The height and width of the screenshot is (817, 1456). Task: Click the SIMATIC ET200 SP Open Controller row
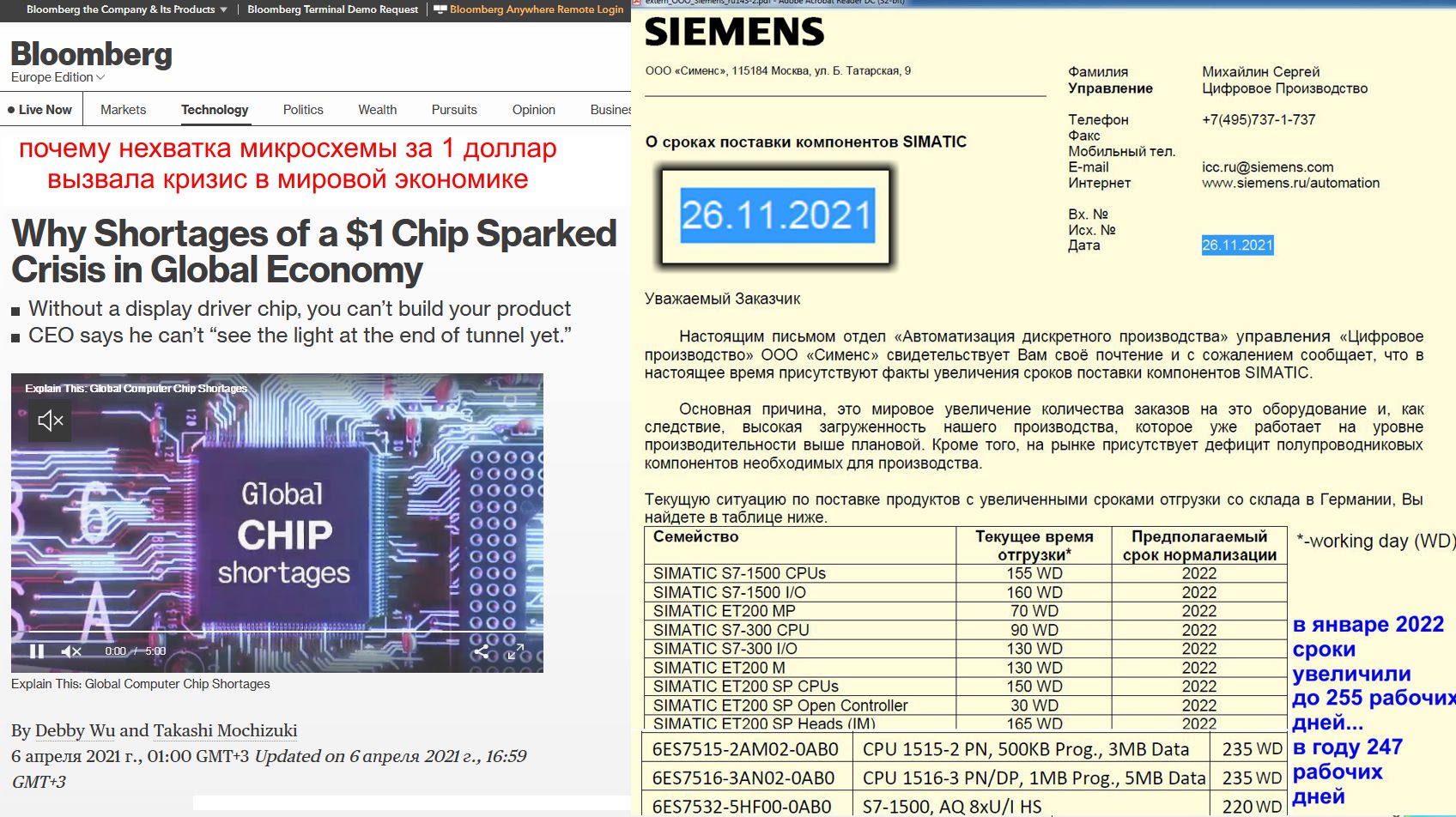click(966, 705)
